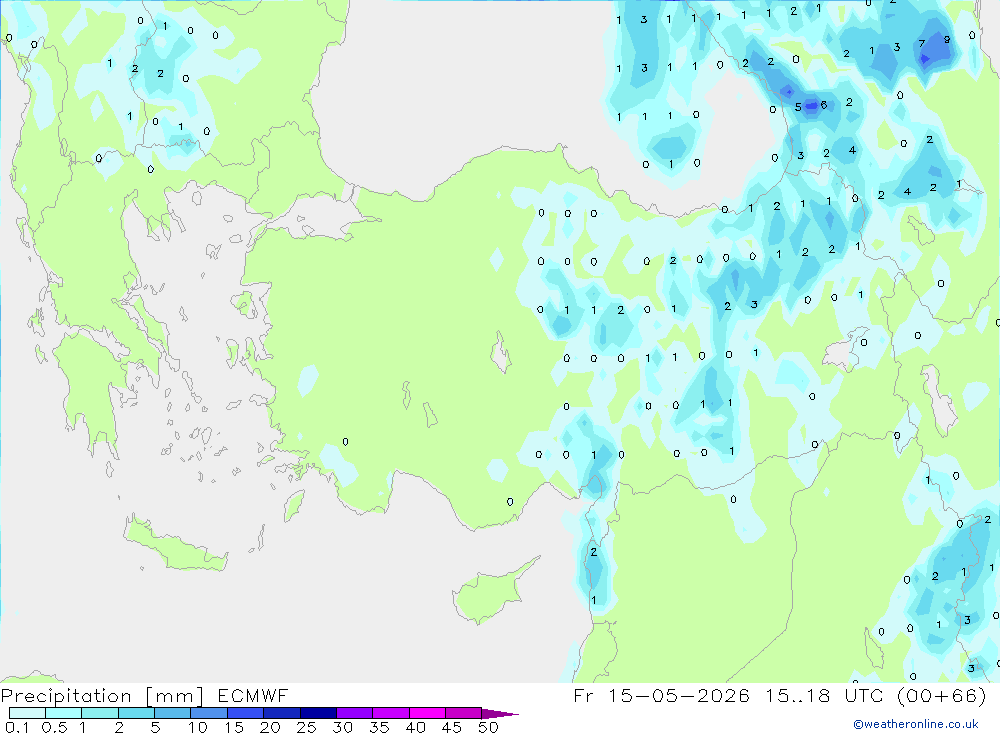
Task: Click the precipitation value '9' on map
Action: [x=947, y=40]
